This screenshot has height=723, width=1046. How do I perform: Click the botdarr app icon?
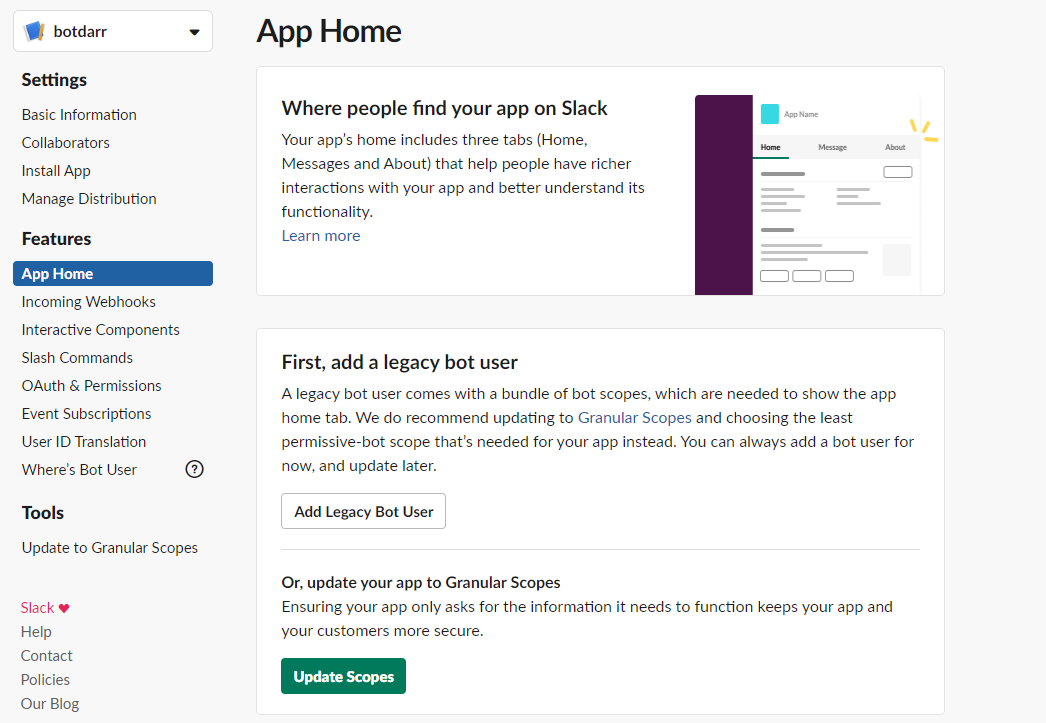34,31
